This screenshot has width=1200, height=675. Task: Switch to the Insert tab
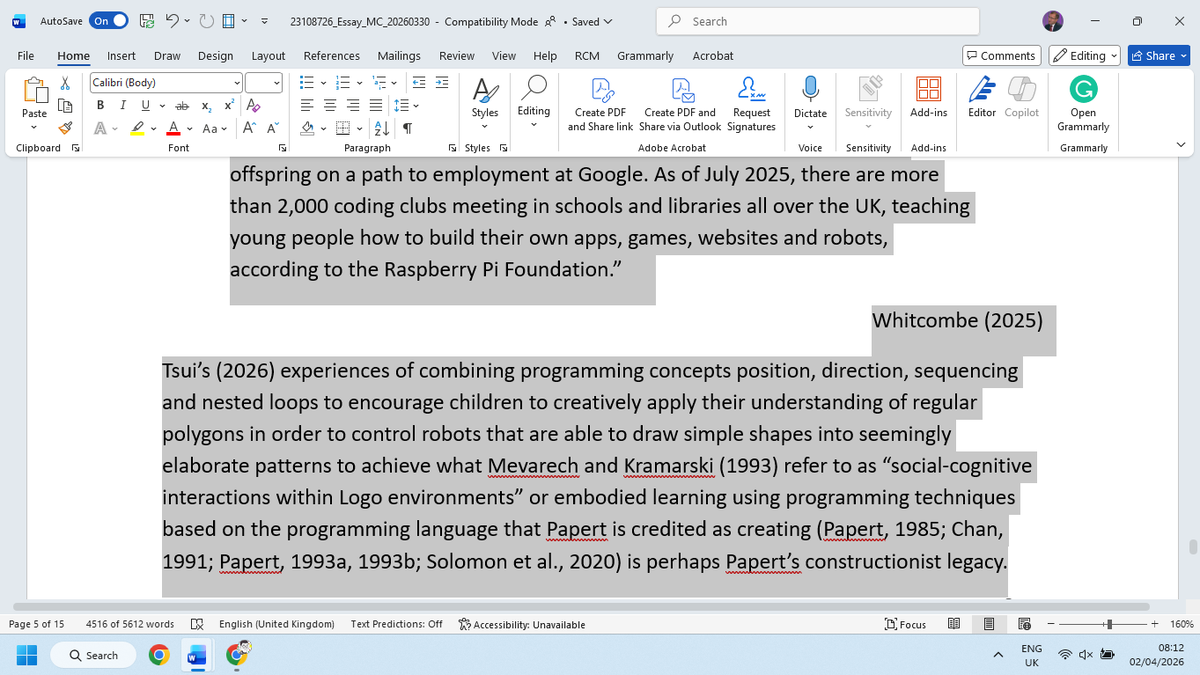click(122, 56)
